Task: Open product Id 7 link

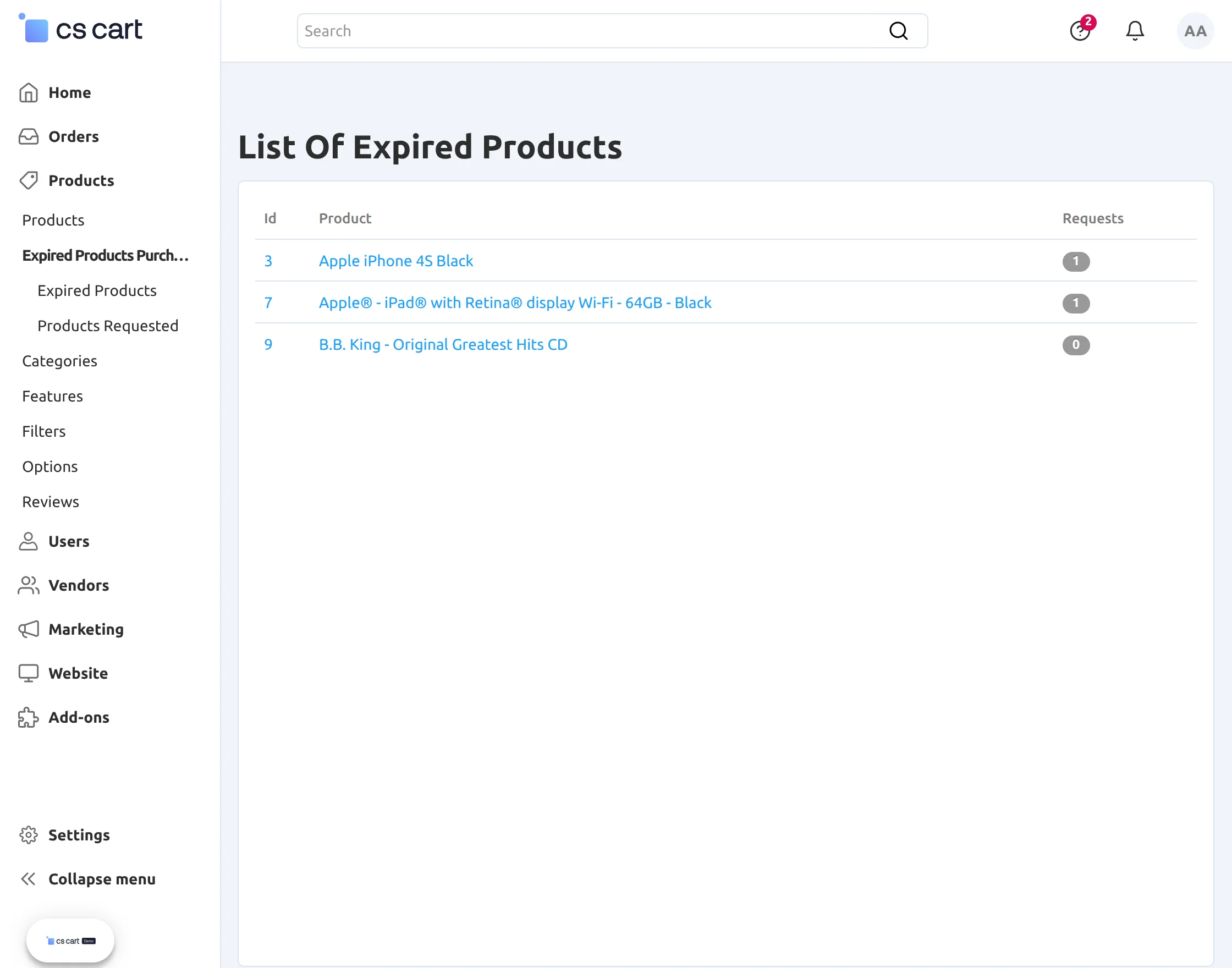Action: pos(268,302)
